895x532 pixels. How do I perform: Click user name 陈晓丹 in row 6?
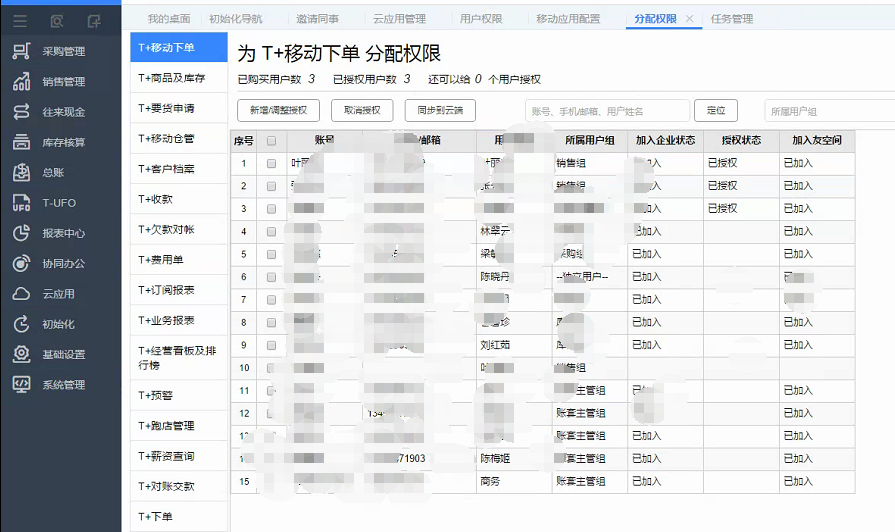pos(495,277)
